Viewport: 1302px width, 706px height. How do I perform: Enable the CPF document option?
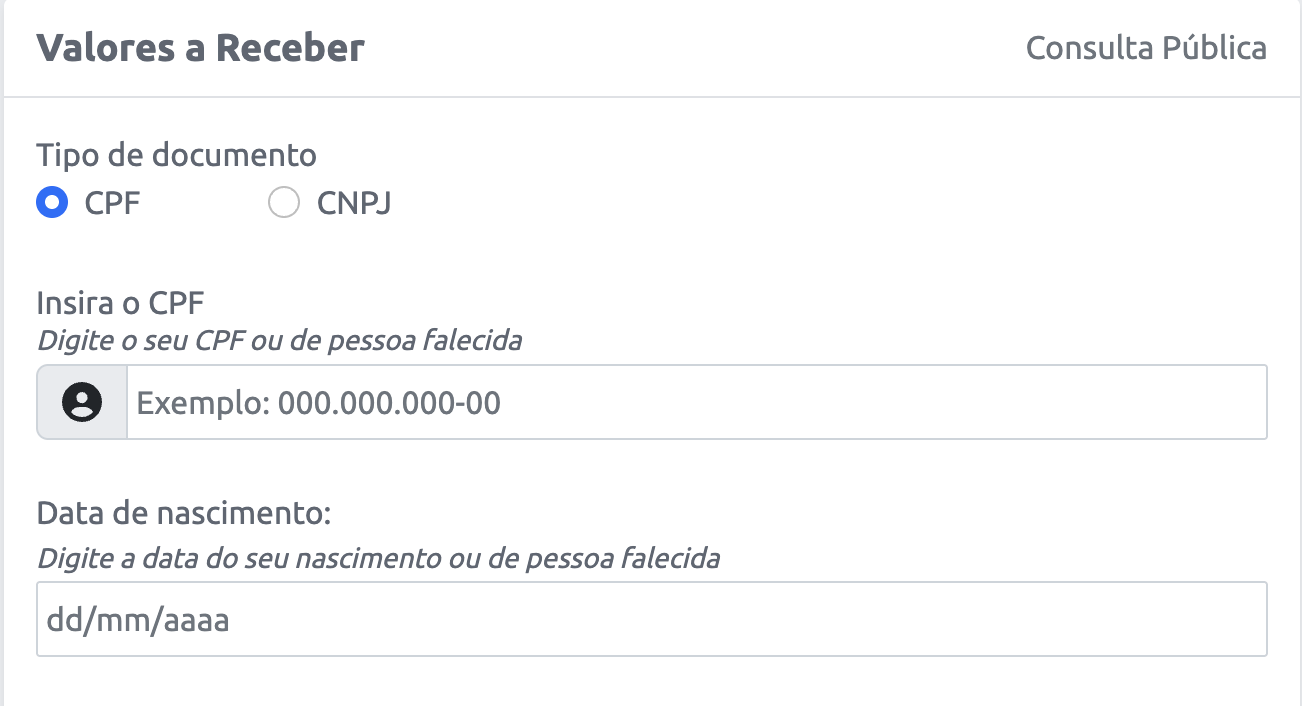[53, 203]
